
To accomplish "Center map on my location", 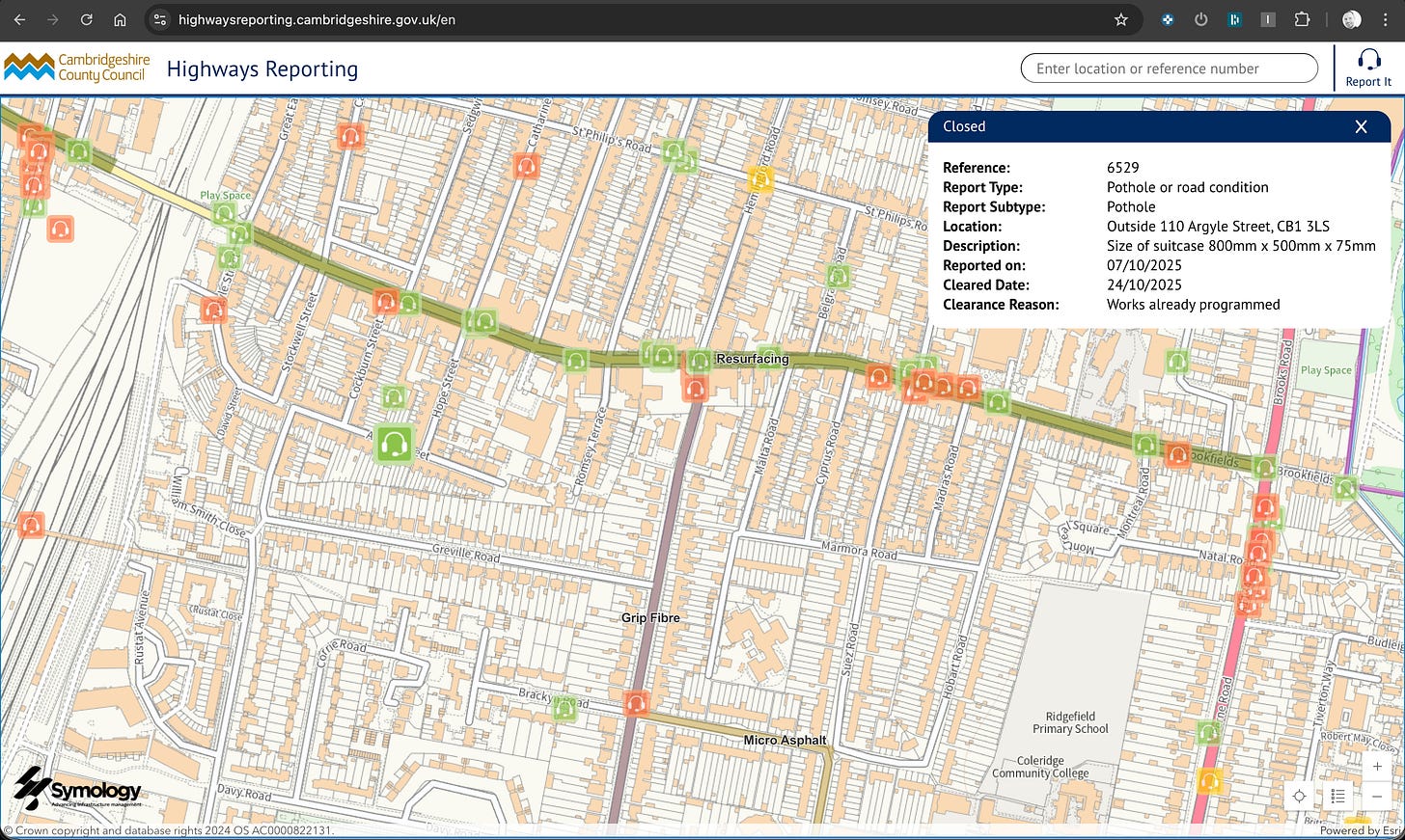I will pyautogui.click(x=1299, y=796).
